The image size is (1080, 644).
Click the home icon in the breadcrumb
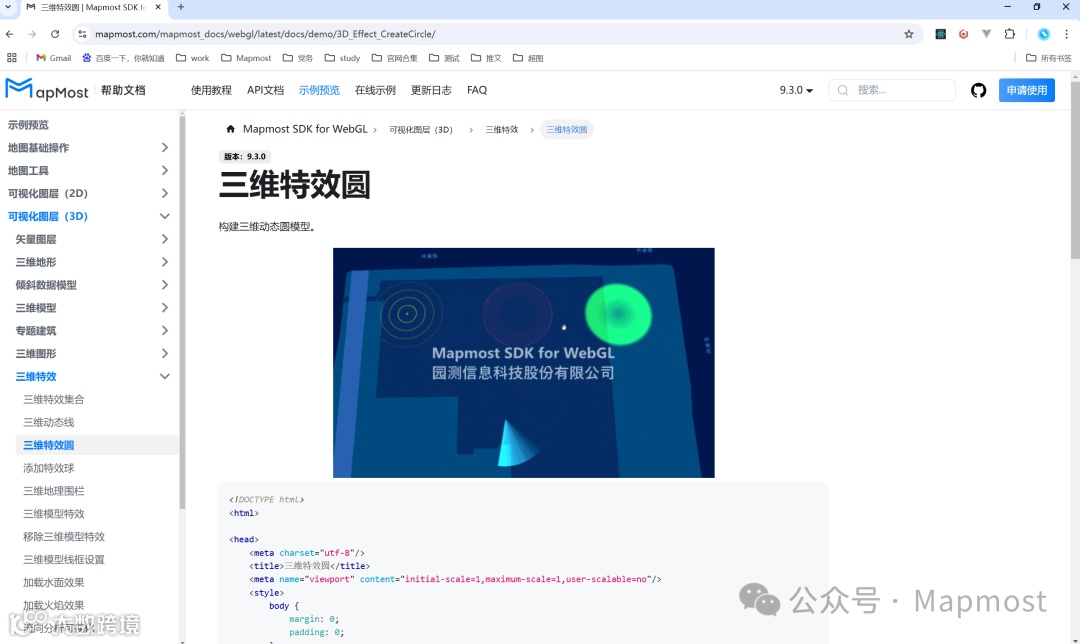pos(231,129)
